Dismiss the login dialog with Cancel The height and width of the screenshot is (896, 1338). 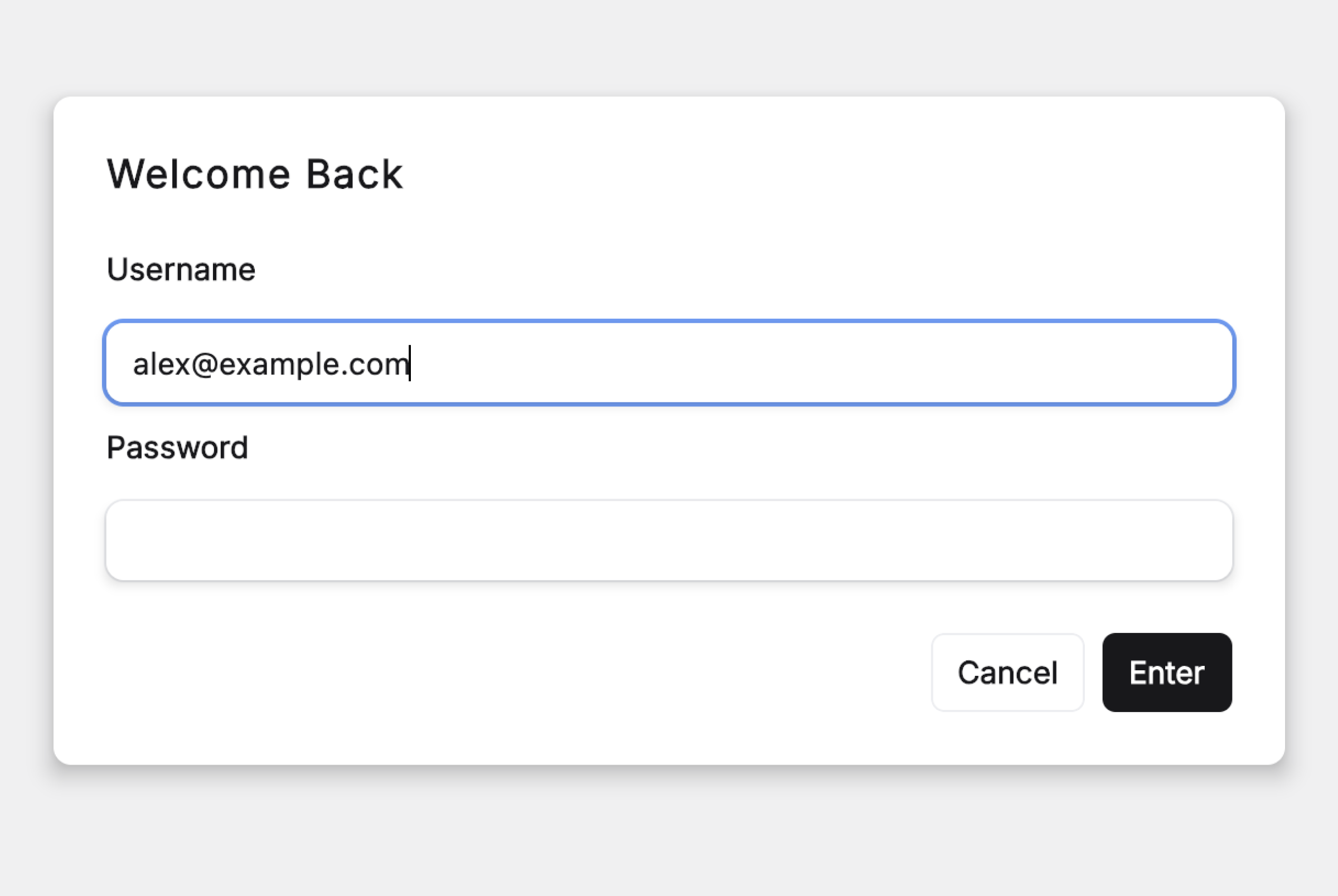[x=1007, y=673]
